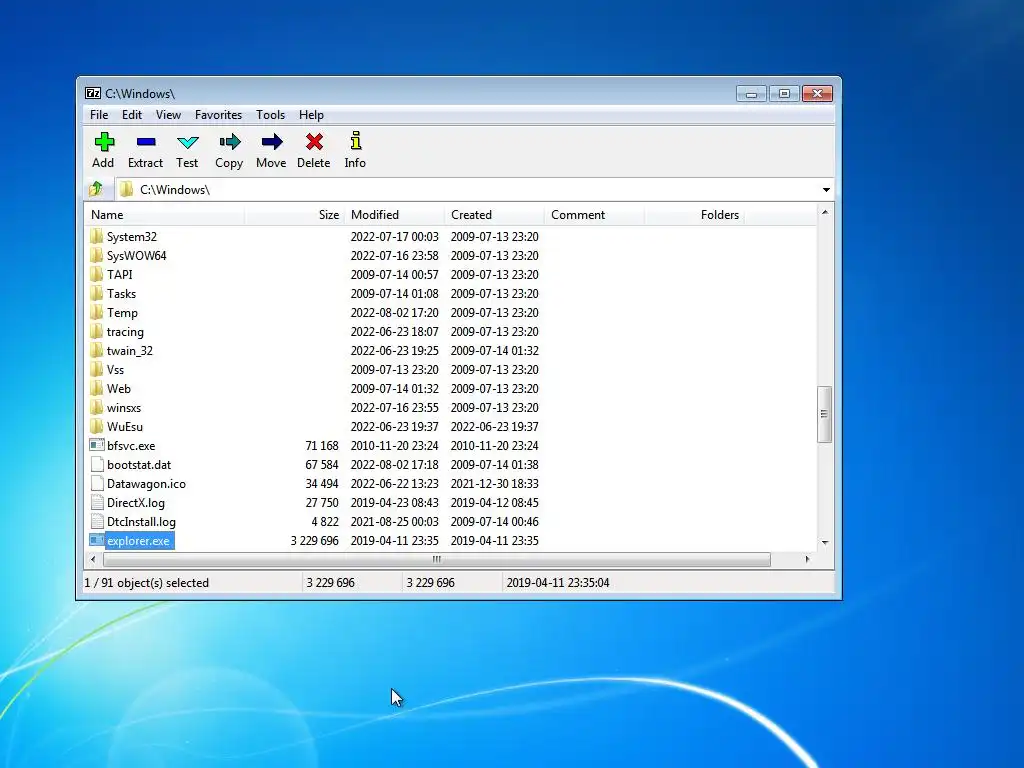This screenshot has height=768, width=1024.
Task: Expand the address bar path dropdown
Action: coord(826,189)
